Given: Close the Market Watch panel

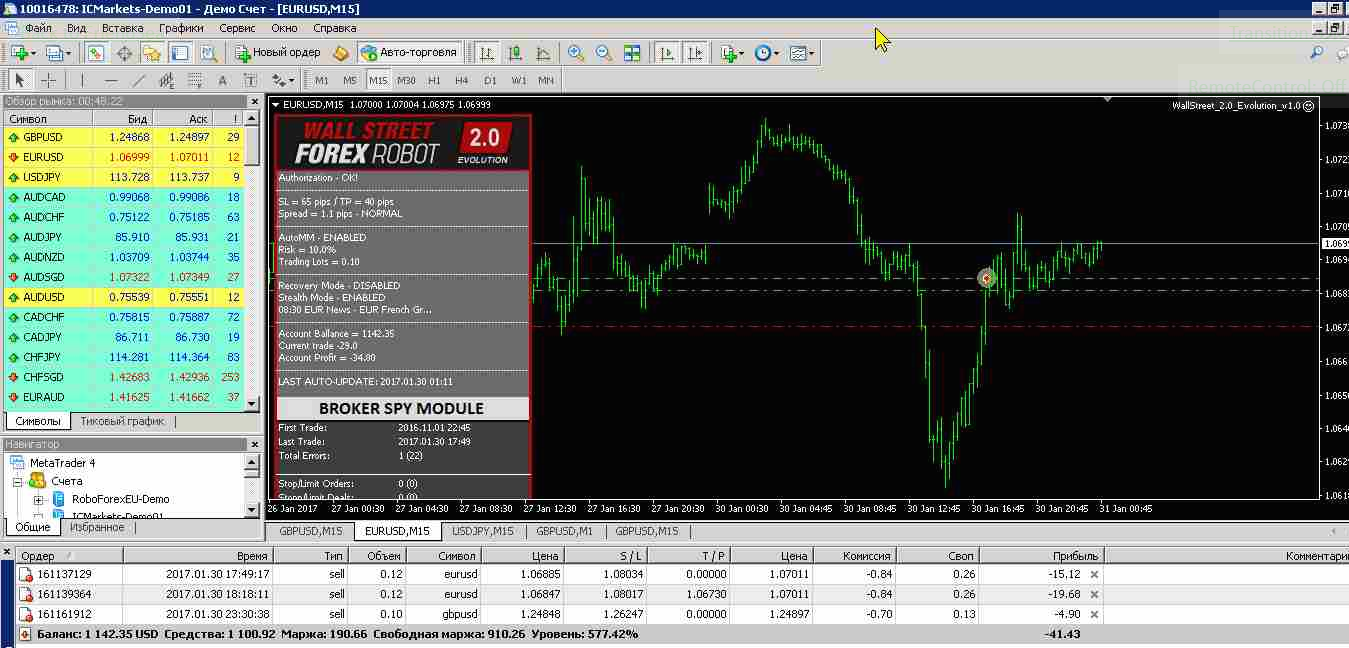Looking at the screenshot, I should (253, 101).
